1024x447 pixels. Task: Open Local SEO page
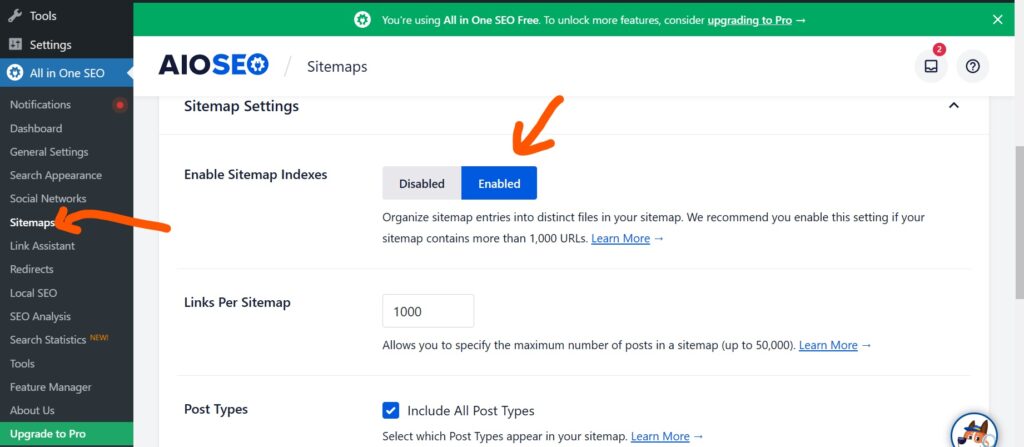[x=33, y=293]
